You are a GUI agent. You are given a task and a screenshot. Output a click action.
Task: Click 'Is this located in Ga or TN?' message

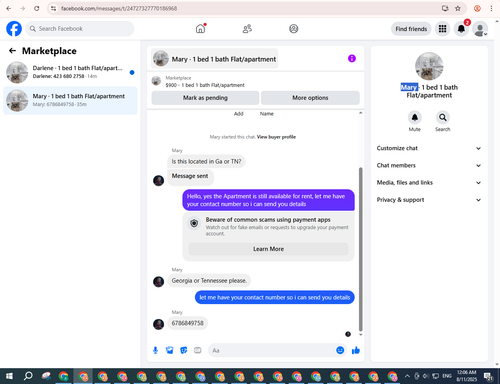pos(206,161)
